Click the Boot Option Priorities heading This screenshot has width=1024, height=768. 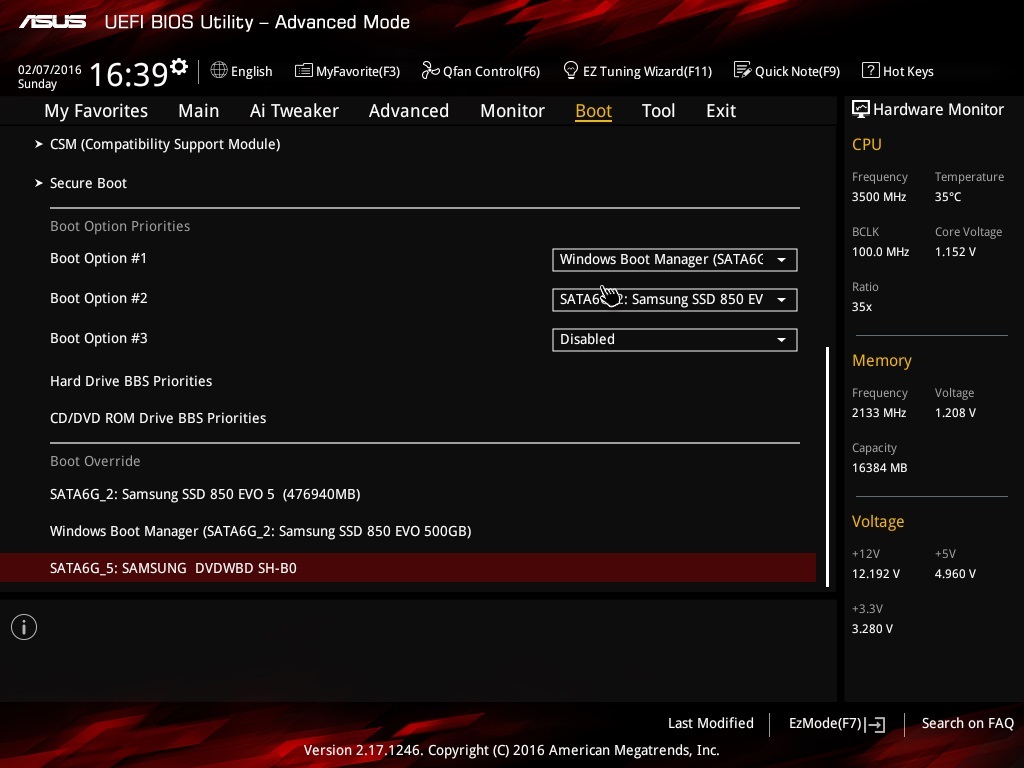(120, 226)
